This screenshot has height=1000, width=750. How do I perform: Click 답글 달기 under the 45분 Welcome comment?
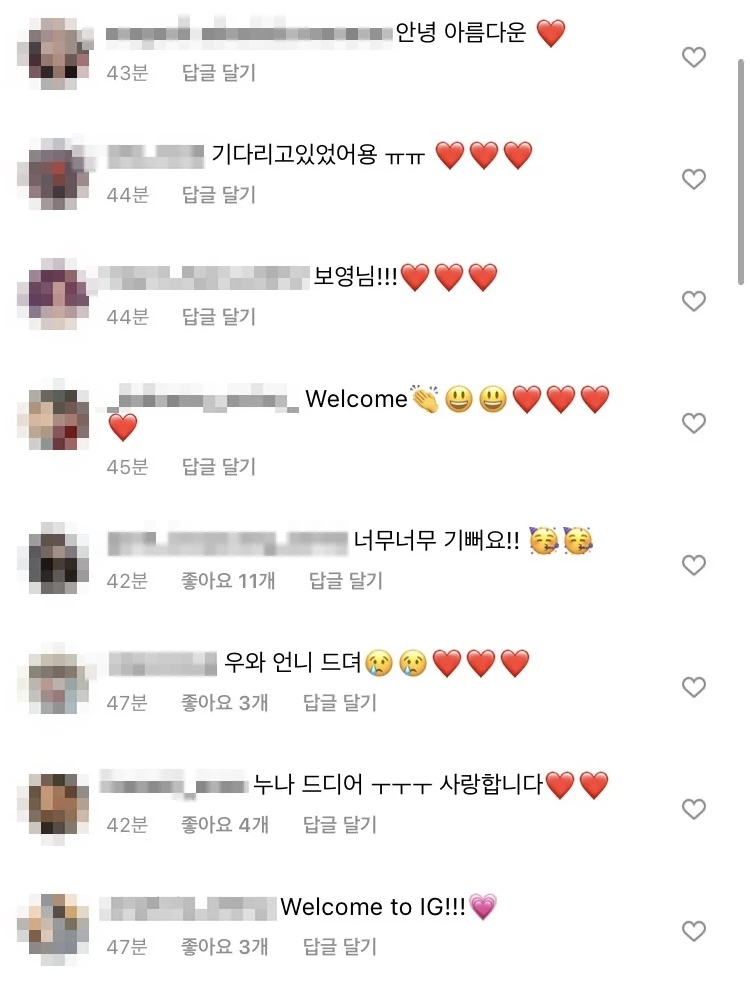click(219, 467)
